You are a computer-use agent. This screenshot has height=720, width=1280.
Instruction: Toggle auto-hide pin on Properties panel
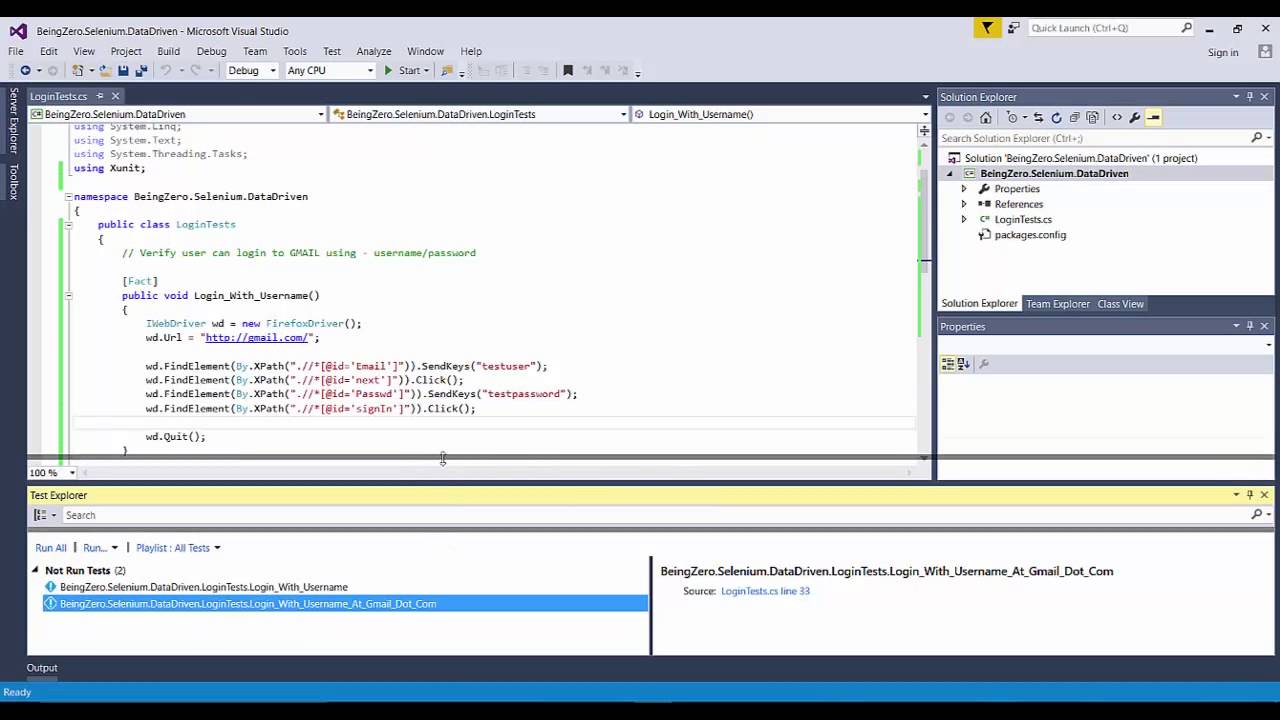coord(1250,327)
